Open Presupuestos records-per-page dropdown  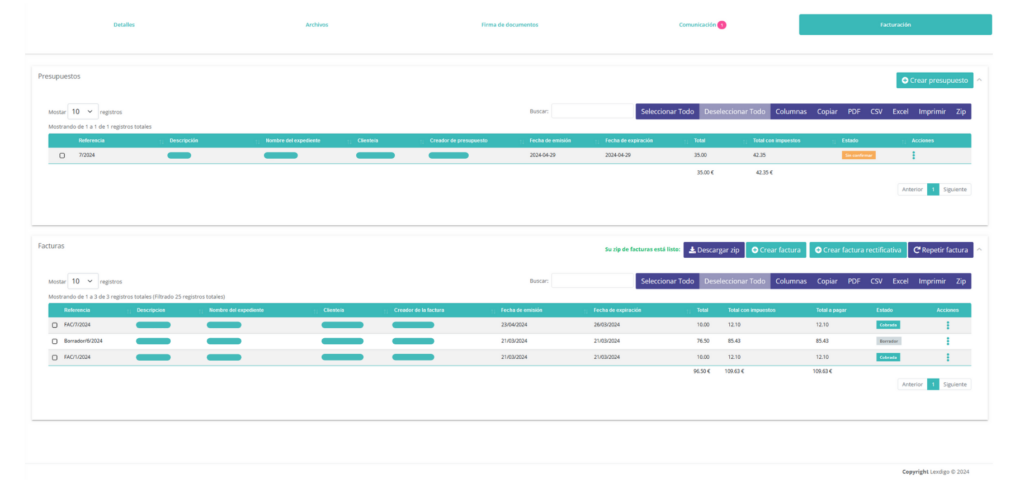tap(83, 112)
